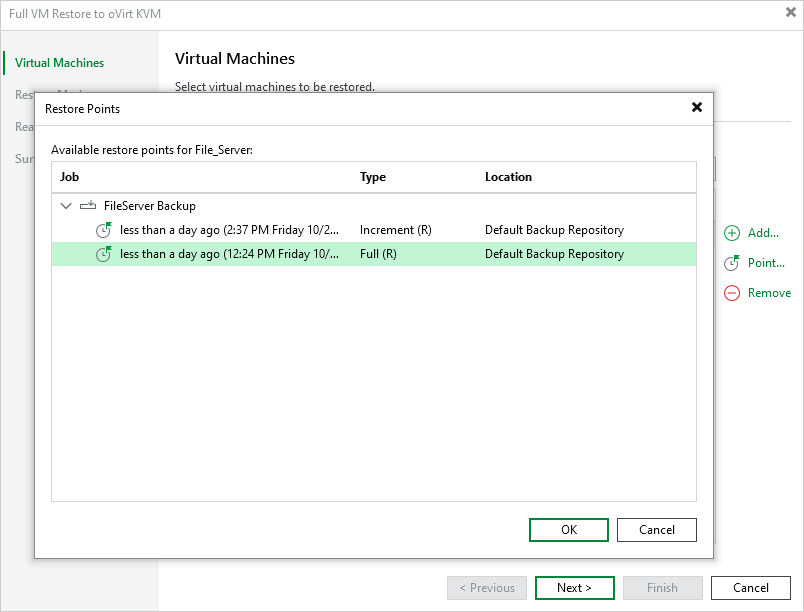Expand the restore points list under the job
The height and width of the screenshot is (612, 804).
point(65,205)
